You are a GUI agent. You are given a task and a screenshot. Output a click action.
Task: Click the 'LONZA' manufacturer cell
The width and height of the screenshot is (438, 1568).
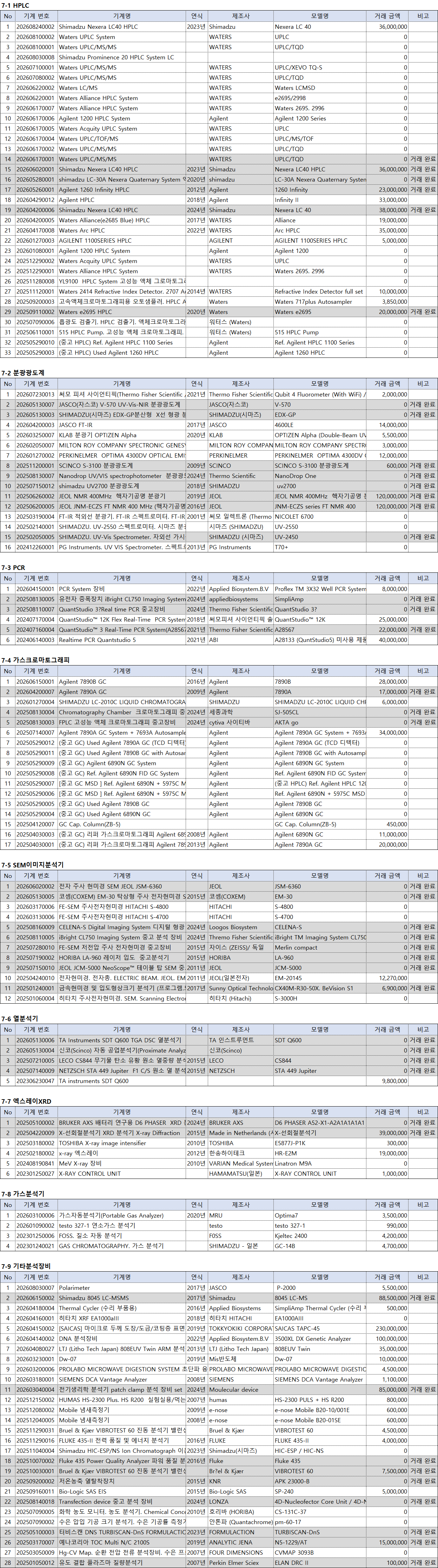[x=240, y=1502]
